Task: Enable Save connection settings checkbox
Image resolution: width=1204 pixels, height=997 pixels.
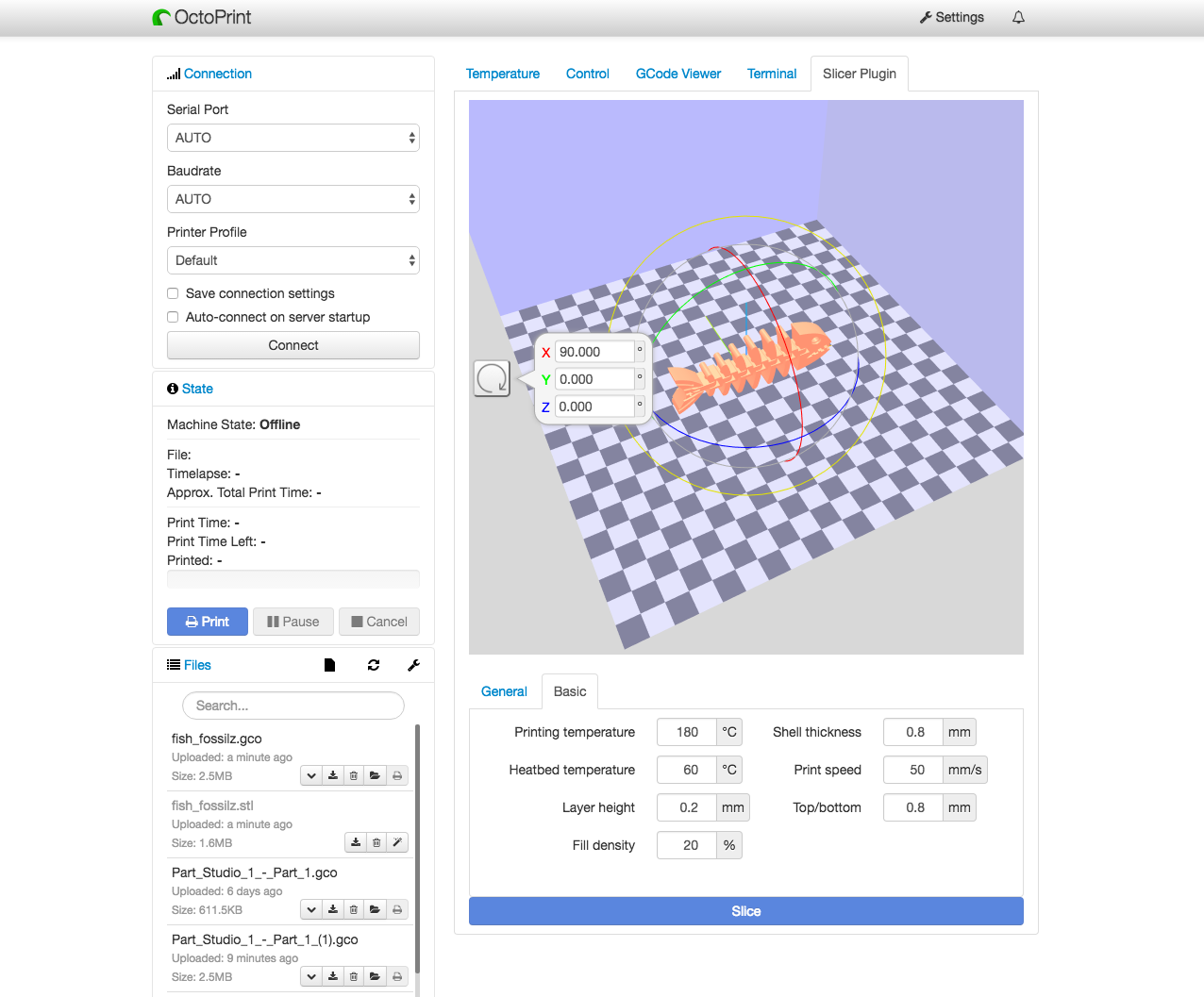Action: (173, 293)
